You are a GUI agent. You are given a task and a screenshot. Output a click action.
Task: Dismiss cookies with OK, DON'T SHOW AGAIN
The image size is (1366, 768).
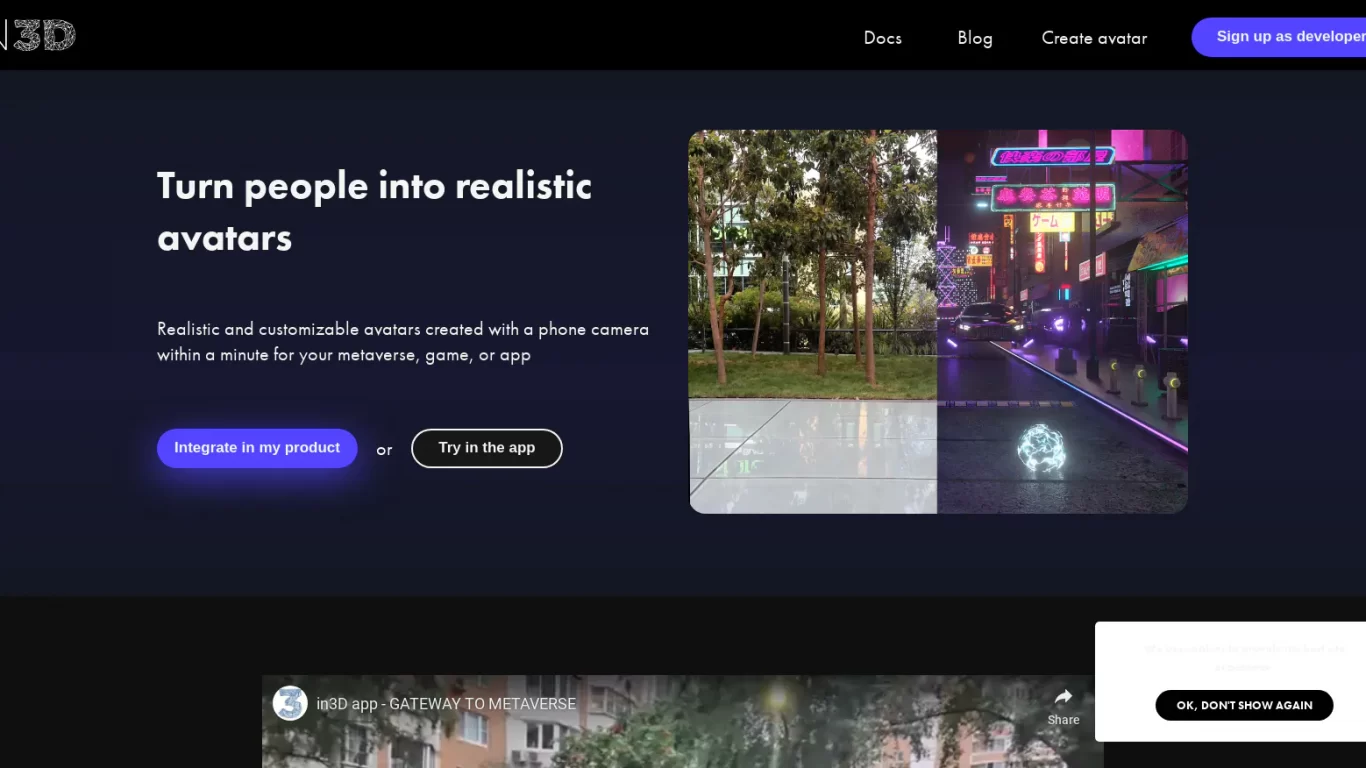pyautogui.click(x=1244, y=705)
